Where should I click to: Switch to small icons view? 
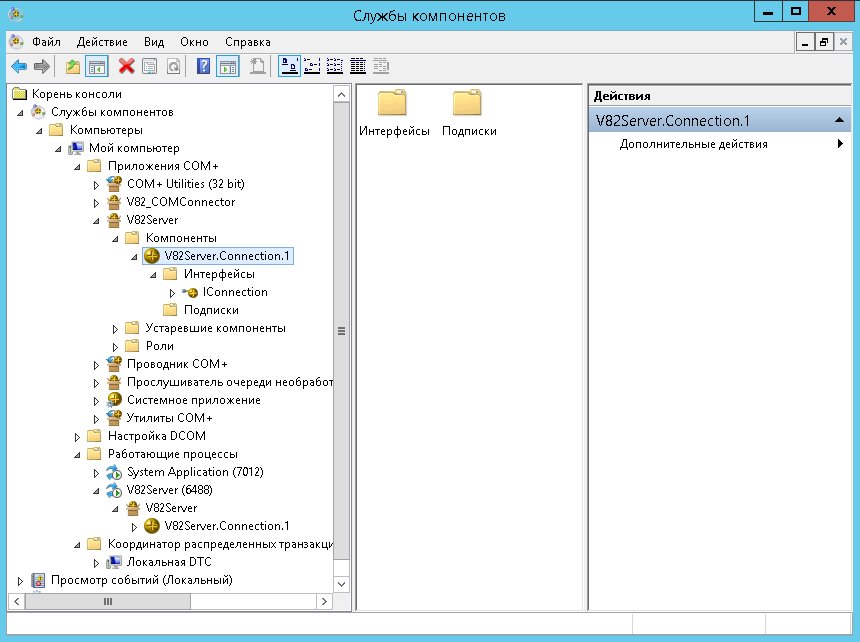click(312, 67)
